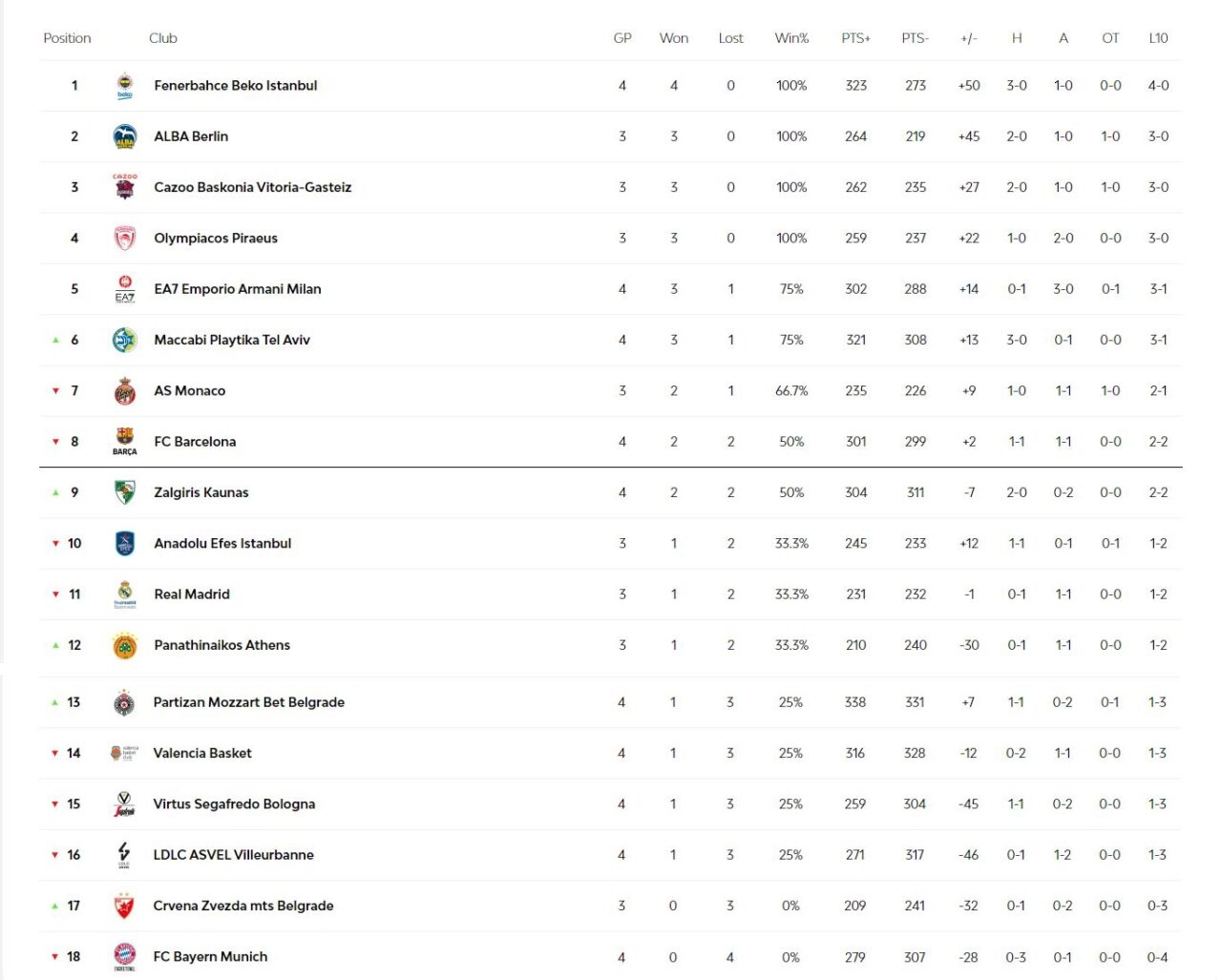Open Partizan Mozzart Bet Belgrade team link
This screenshot has width=1222, height=980.
249,702
